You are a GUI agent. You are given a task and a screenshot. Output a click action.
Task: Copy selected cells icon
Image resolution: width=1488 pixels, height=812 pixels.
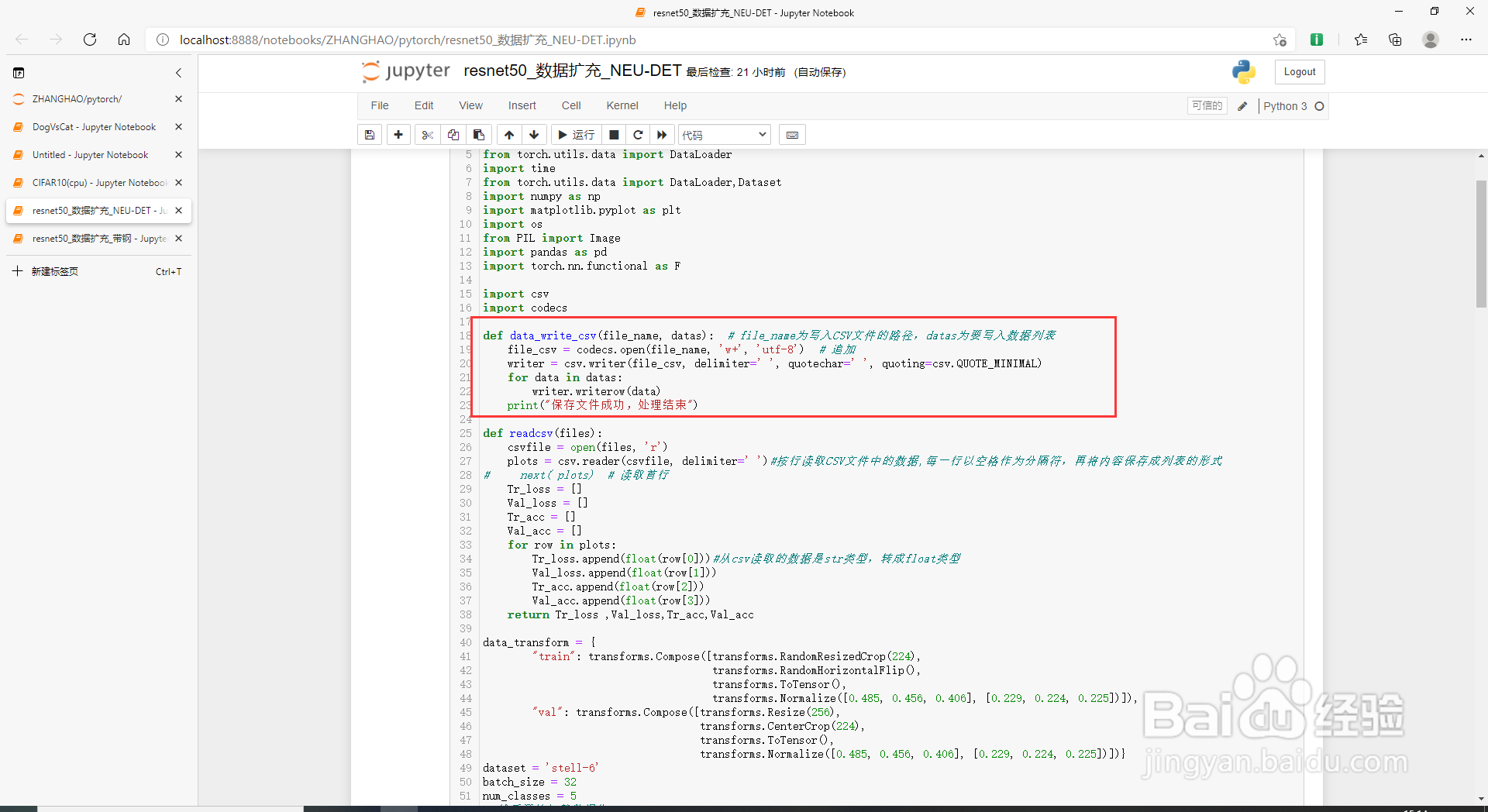[453, 135]
